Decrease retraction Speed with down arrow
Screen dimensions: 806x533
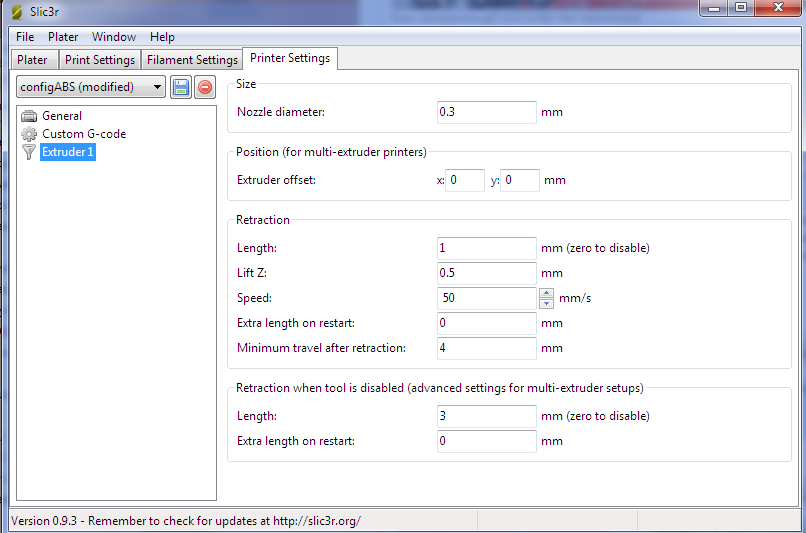coord(546,303)
